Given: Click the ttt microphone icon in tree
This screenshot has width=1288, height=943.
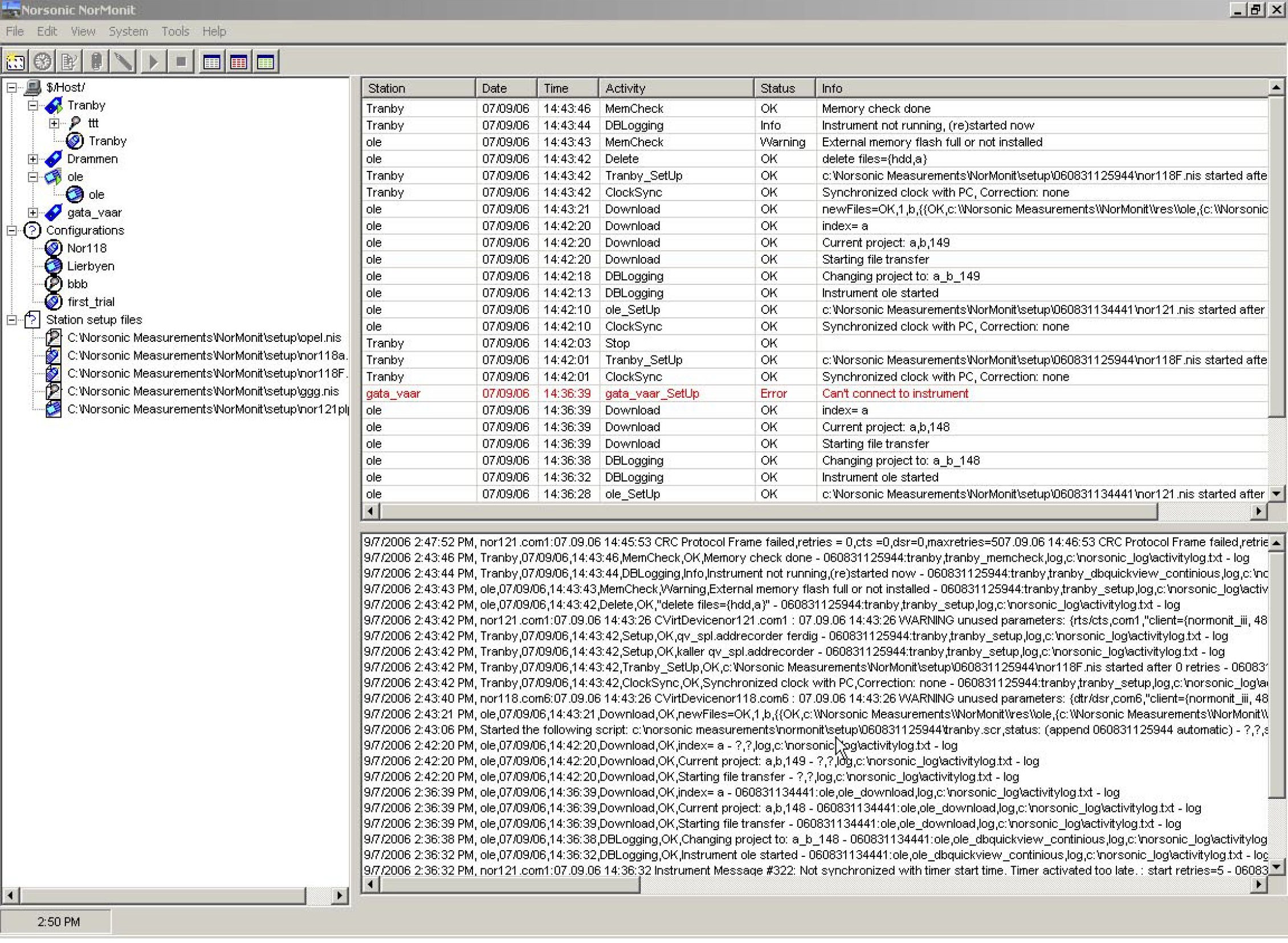Looking at the screenshot, I should (75, 123).
